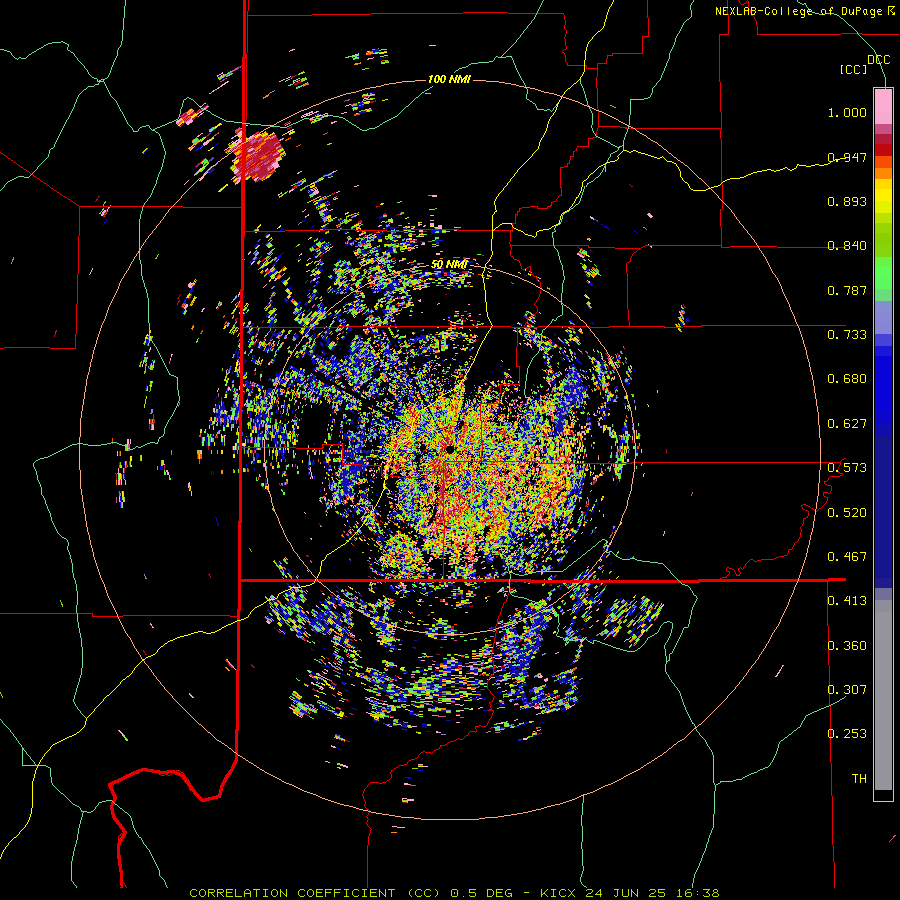Click the DCC label above the scale

tap(878, 60)
